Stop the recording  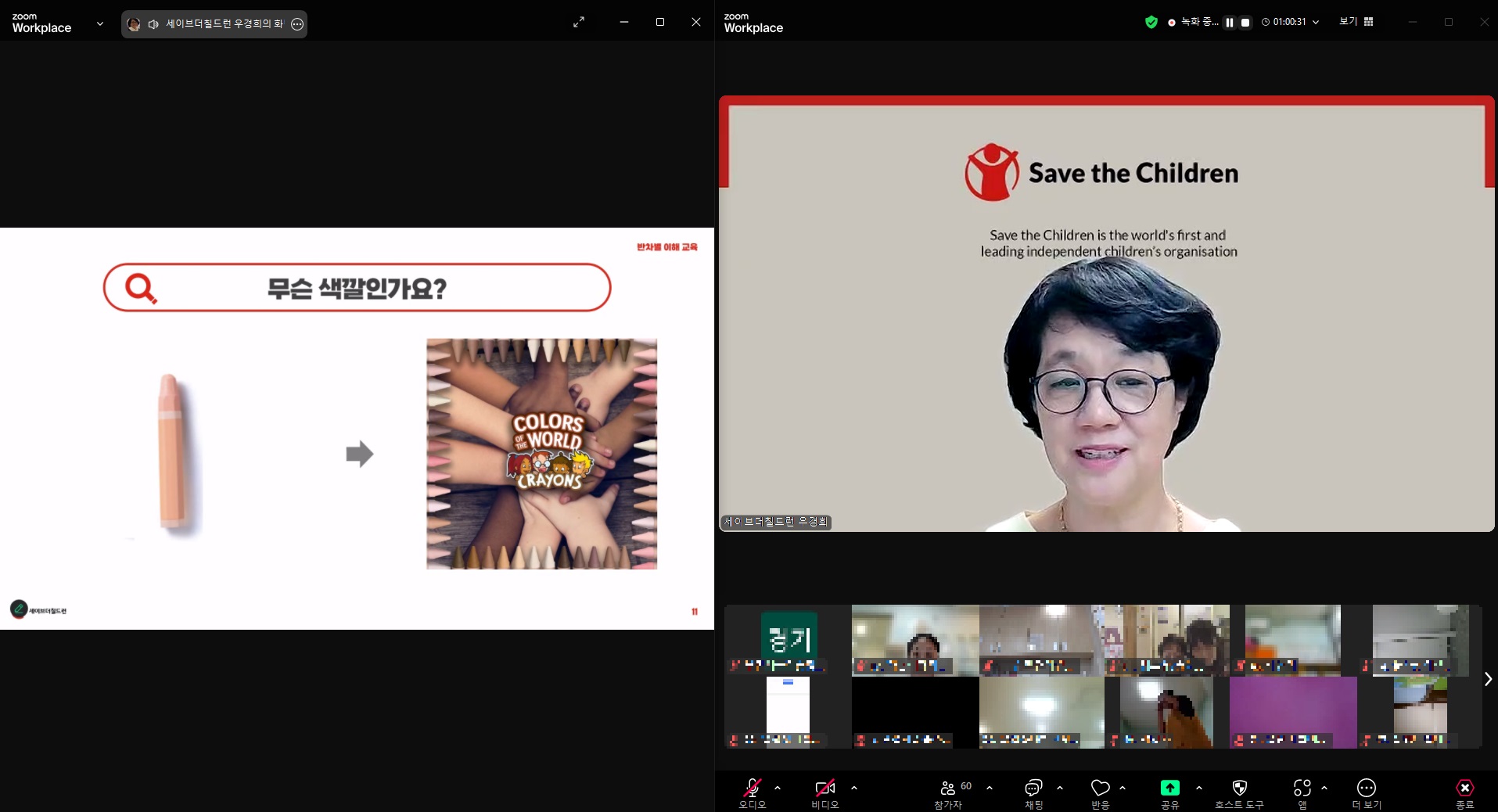[x=1245, y=23]
